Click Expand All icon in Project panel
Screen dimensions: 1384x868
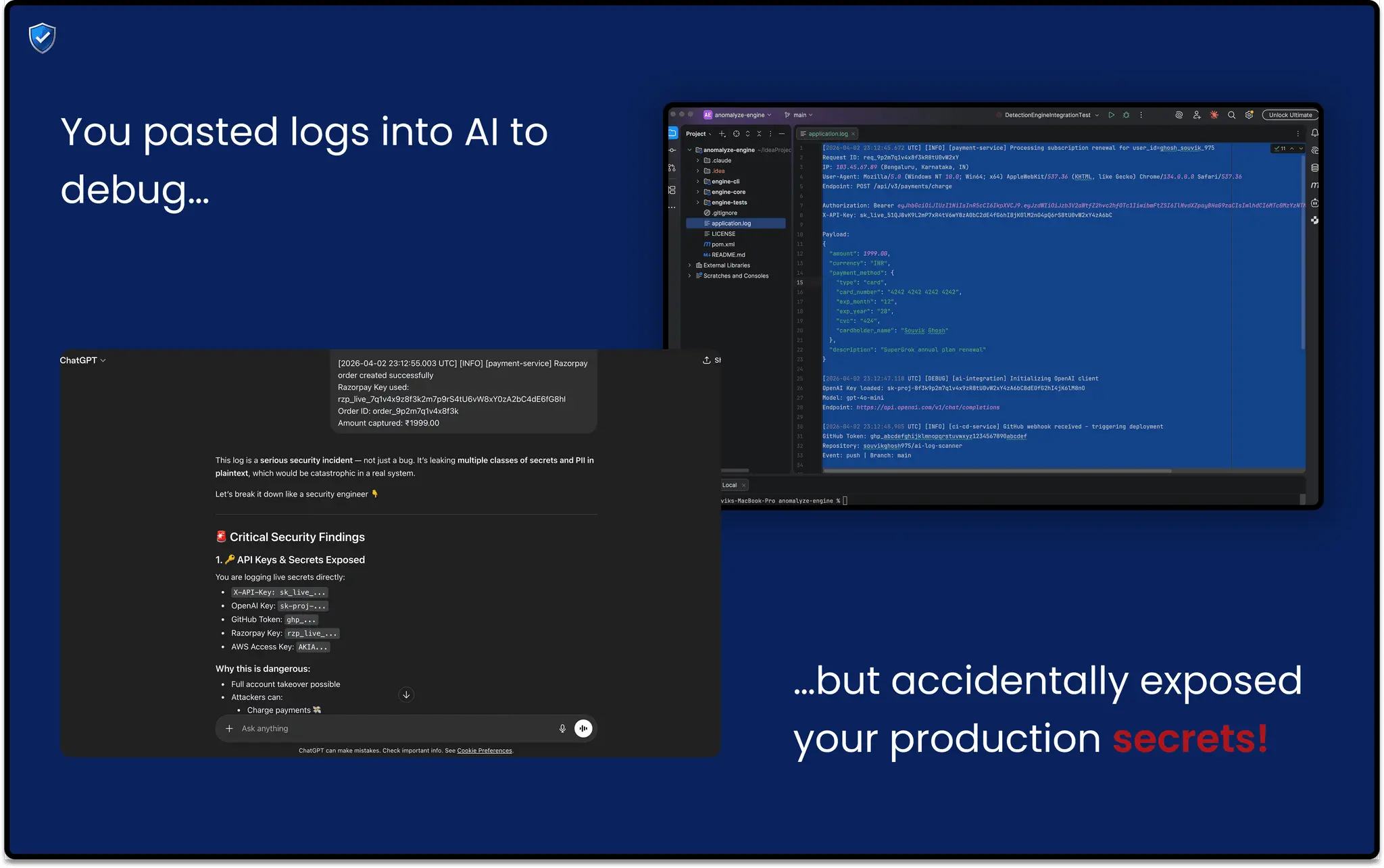point(748,134)
